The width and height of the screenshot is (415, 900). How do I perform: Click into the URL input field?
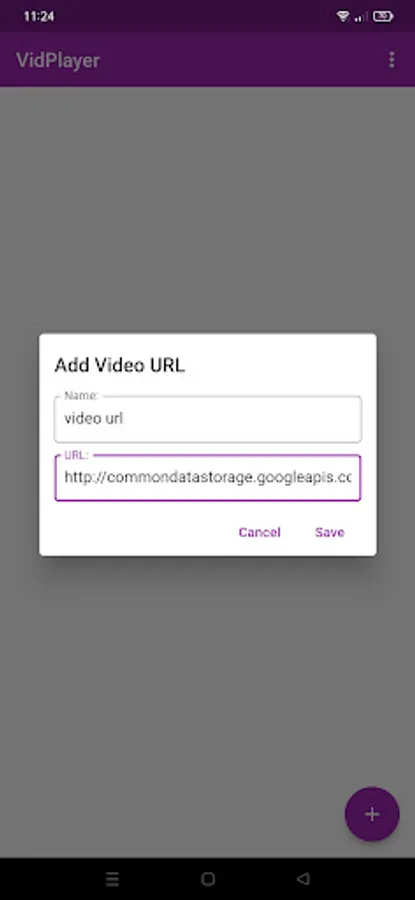pos(208,478)
